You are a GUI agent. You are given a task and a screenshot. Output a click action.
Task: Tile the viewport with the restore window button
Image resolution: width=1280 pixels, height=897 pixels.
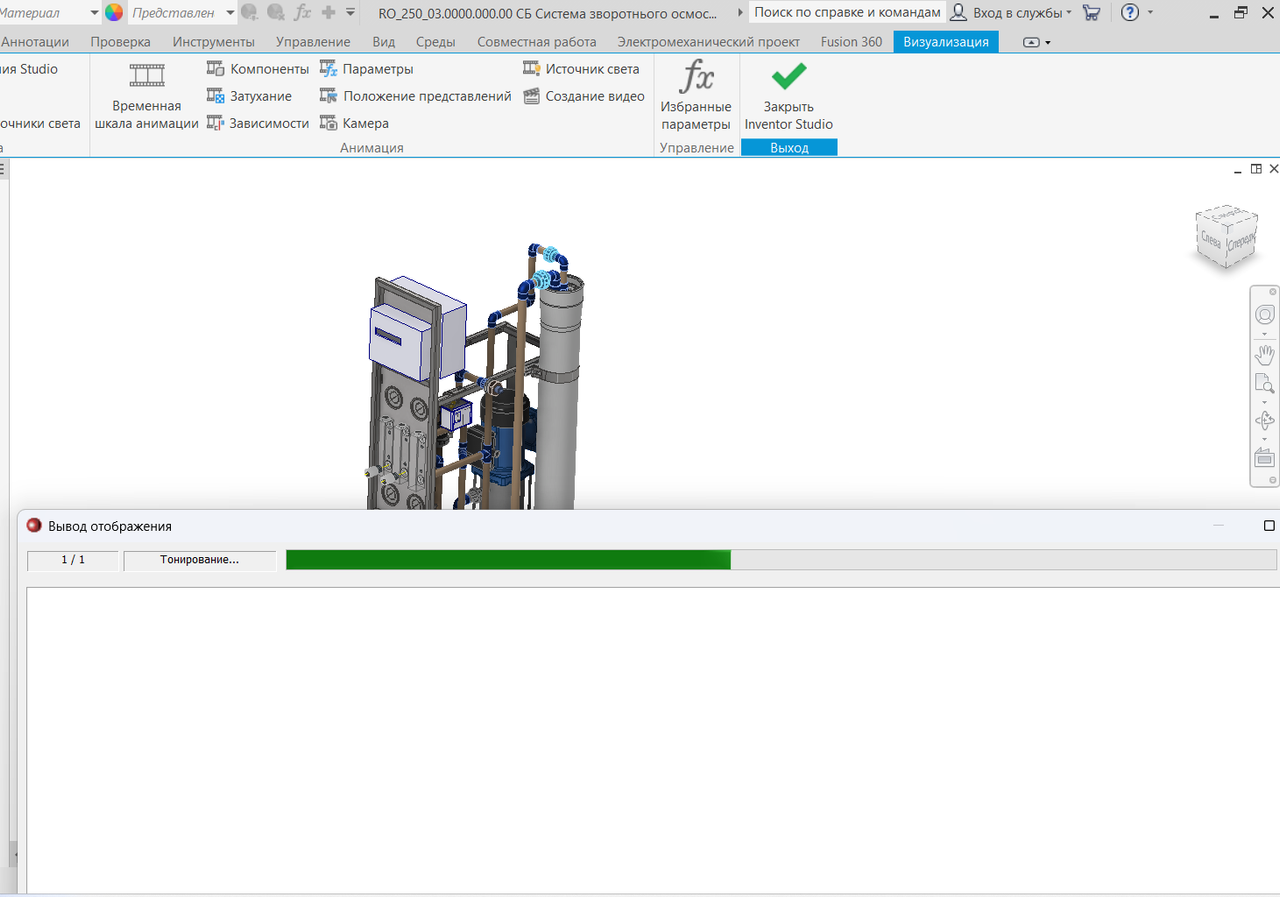click(1256, 170)
